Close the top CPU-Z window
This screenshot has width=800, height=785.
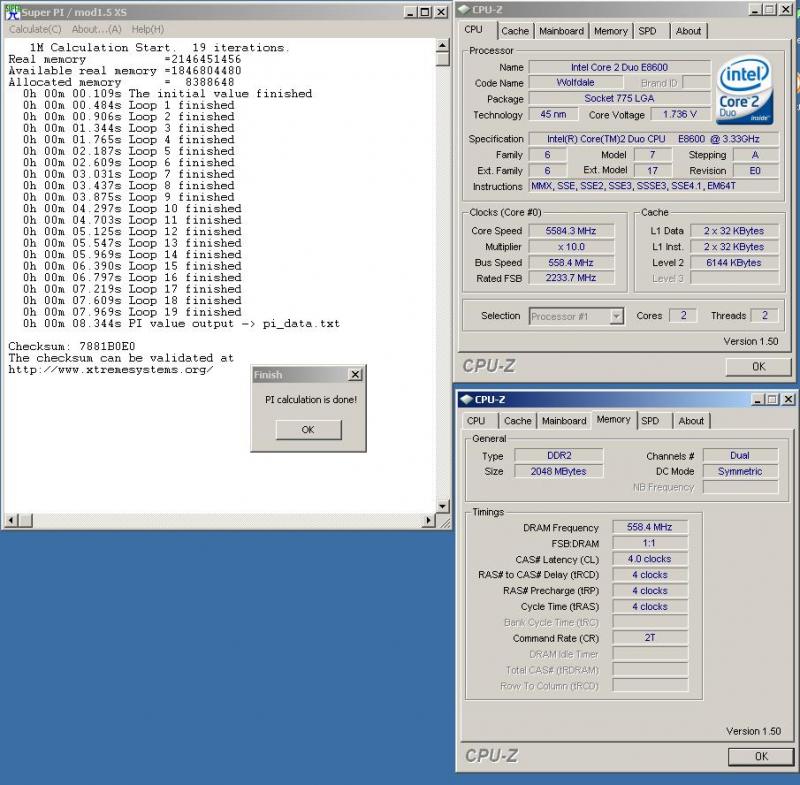tap(786, 10)
